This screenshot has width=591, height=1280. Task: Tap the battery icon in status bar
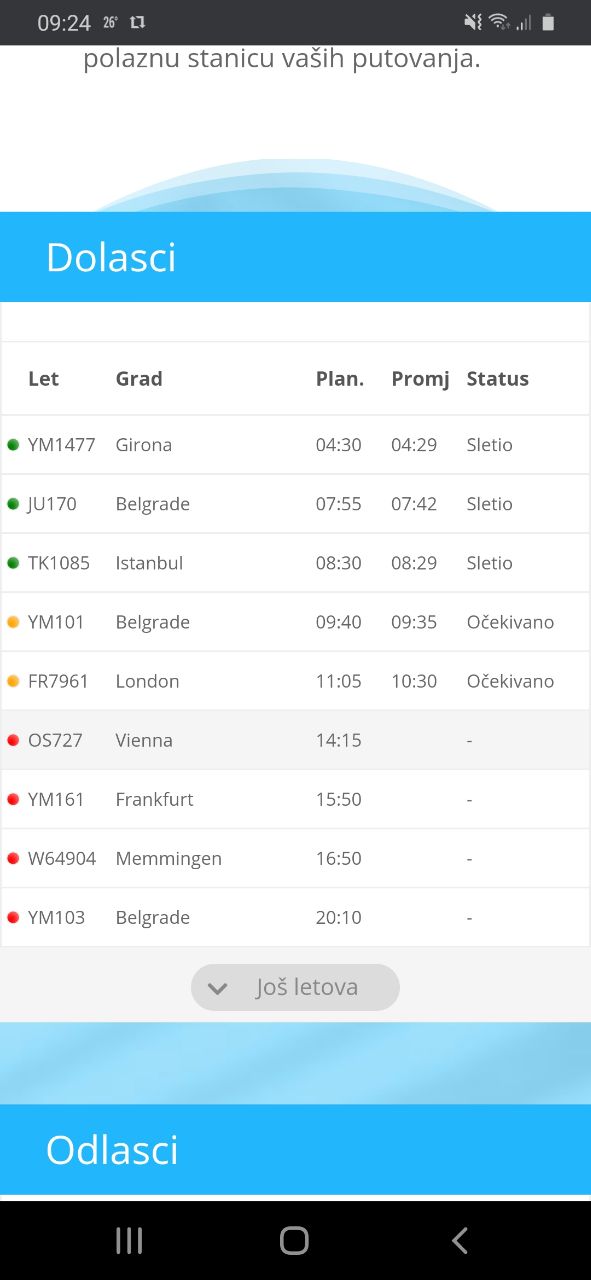[x=548, y=22]
